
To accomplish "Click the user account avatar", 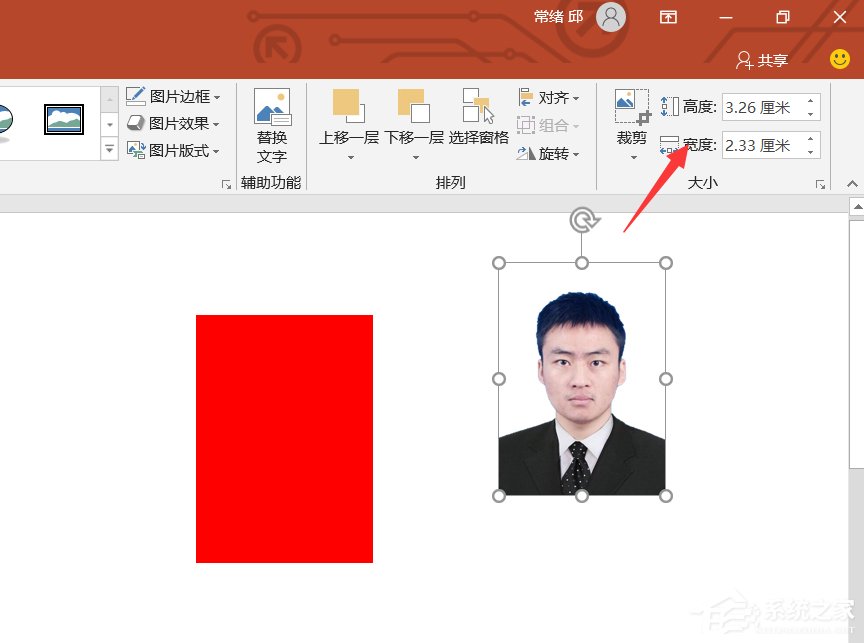I will 611,17.
